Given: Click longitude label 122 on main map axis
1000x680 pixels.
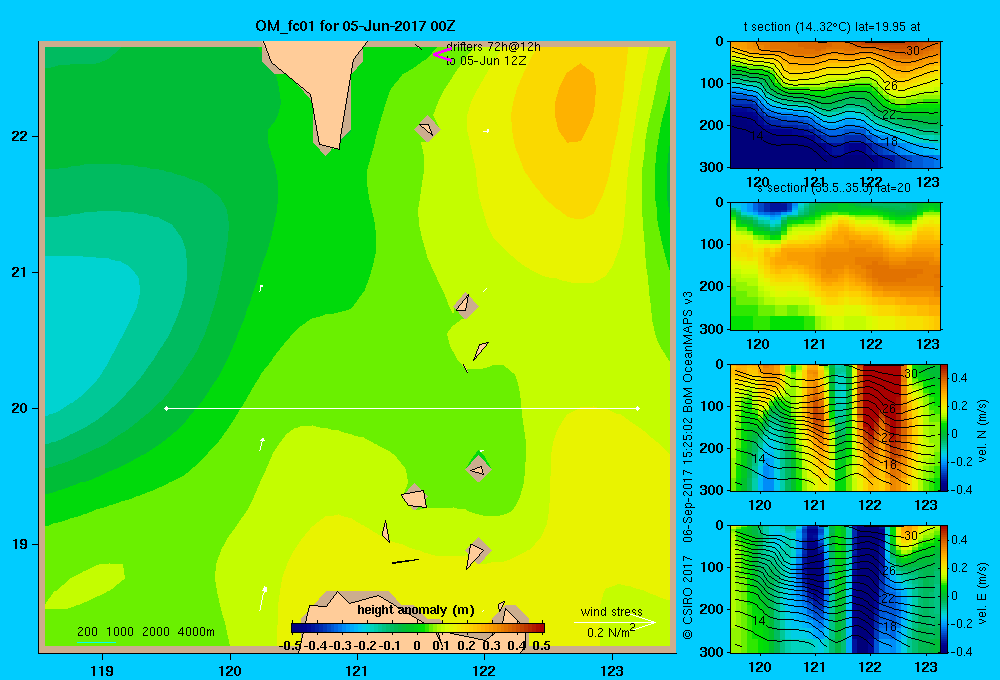Looking at the screenshot, I should [x=484, y=670].
